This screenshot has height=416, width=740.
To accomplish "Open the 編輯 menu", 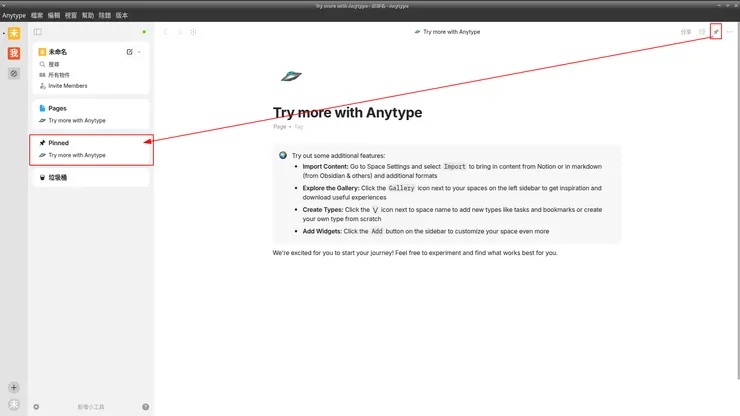I will [54, 15].
